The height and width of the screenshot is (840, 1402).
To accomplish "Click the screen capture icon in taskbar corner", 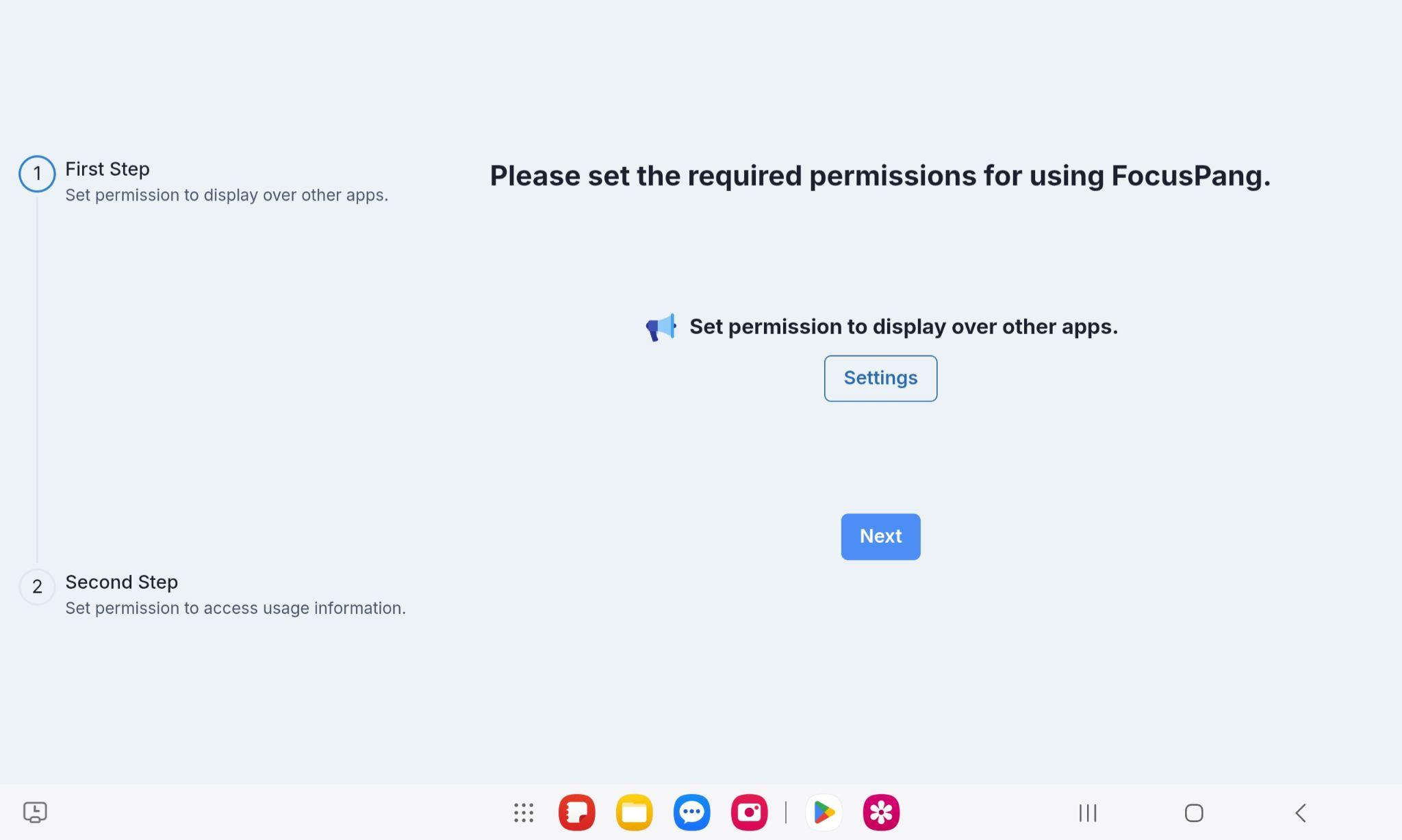I will [35, 813].
